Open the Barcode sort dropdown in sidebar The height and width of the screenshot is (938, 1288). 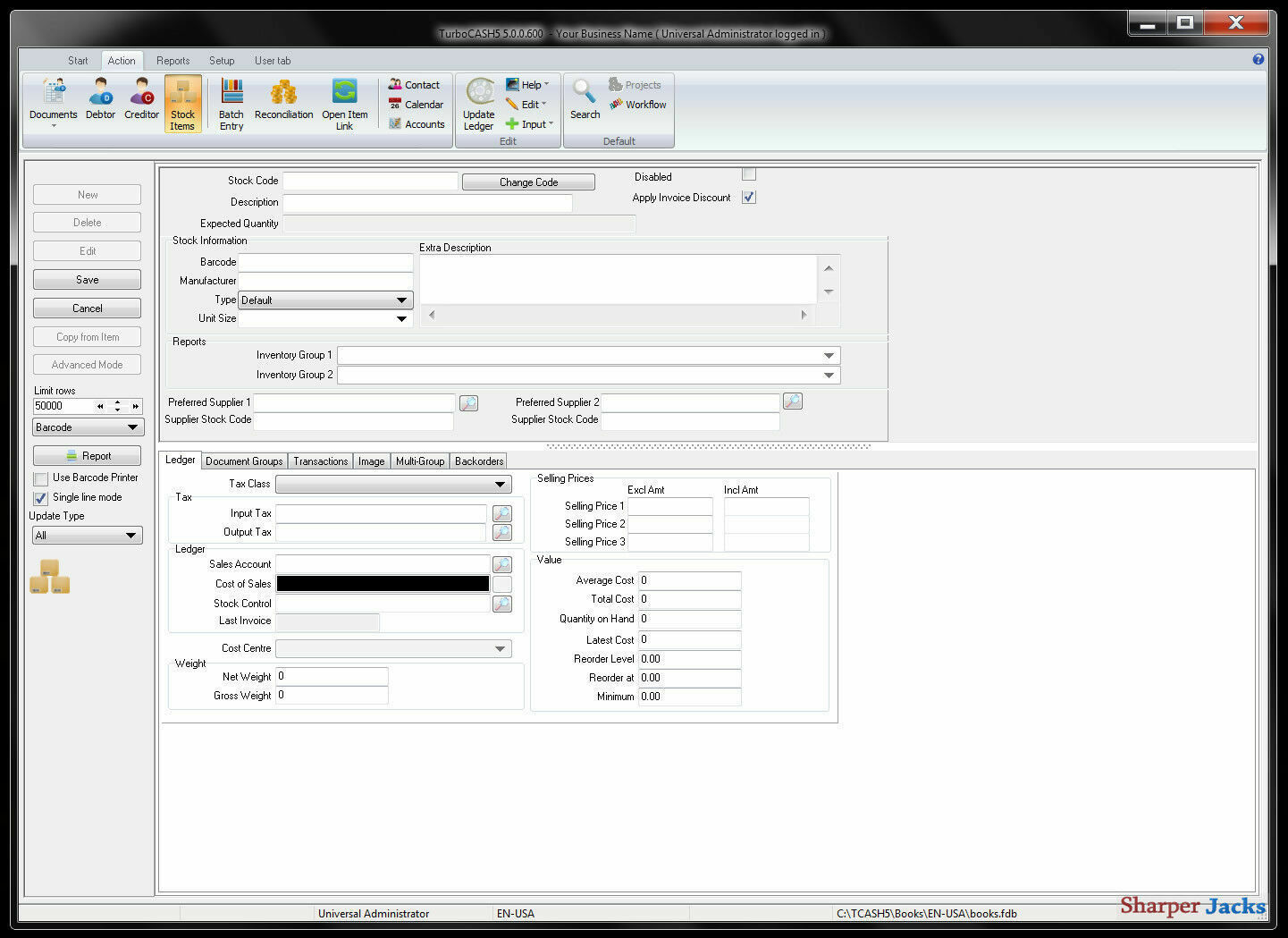[88, 427]
